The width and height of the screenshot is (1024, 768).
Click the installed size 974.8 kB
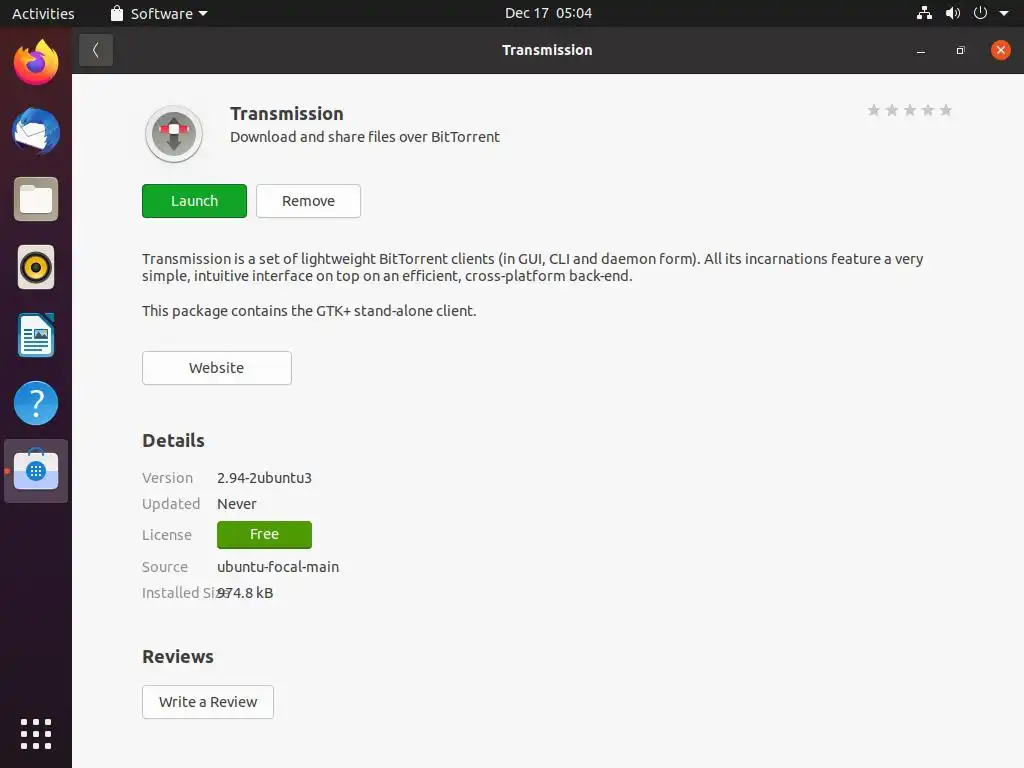click(246, 593)
